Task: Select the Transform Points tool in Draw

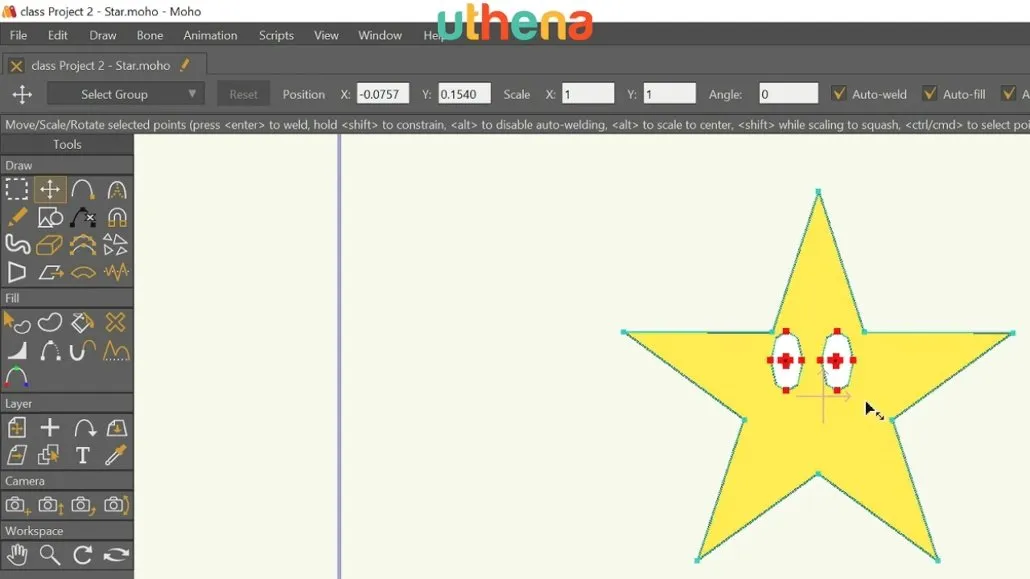Action: 50,189
